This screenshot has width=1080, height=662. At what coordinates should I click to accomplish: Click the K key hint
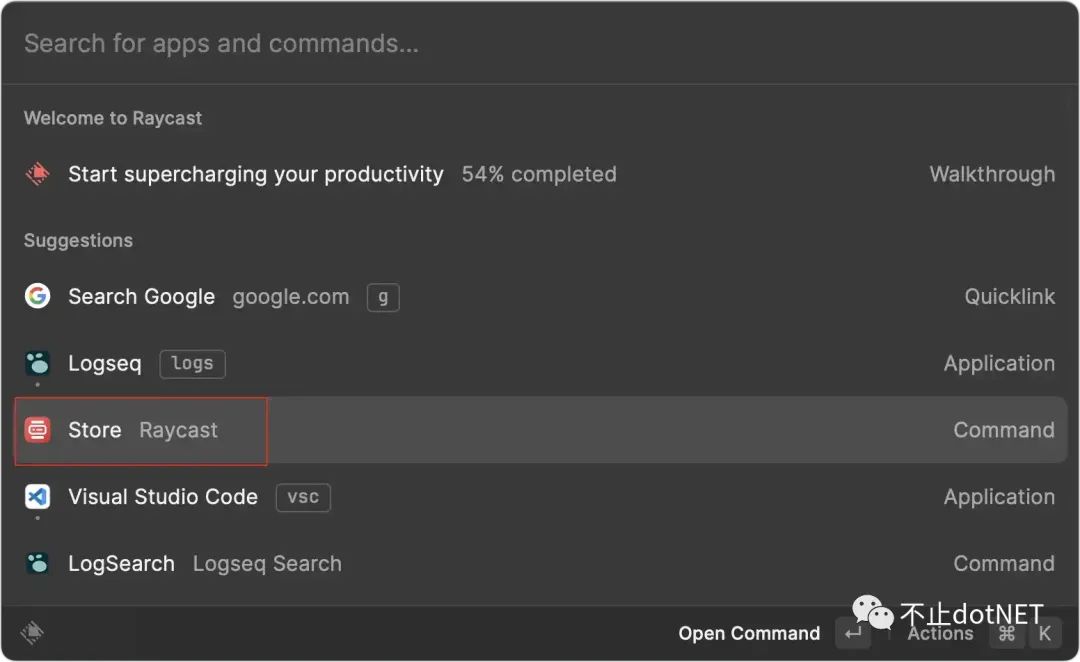(1045, 633)
